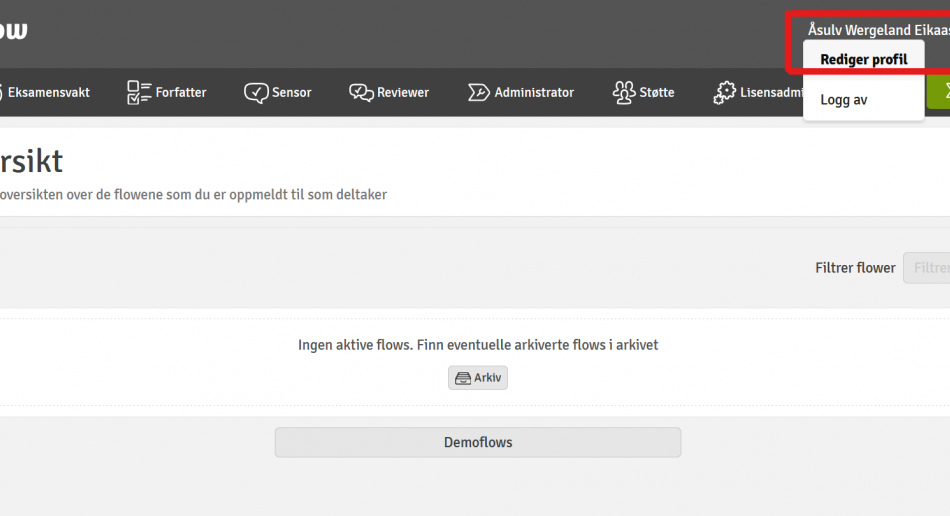Switch to the Eksamensvakt tab
Image resolution: width=950 pixels, height=516 pixels.
48,93
